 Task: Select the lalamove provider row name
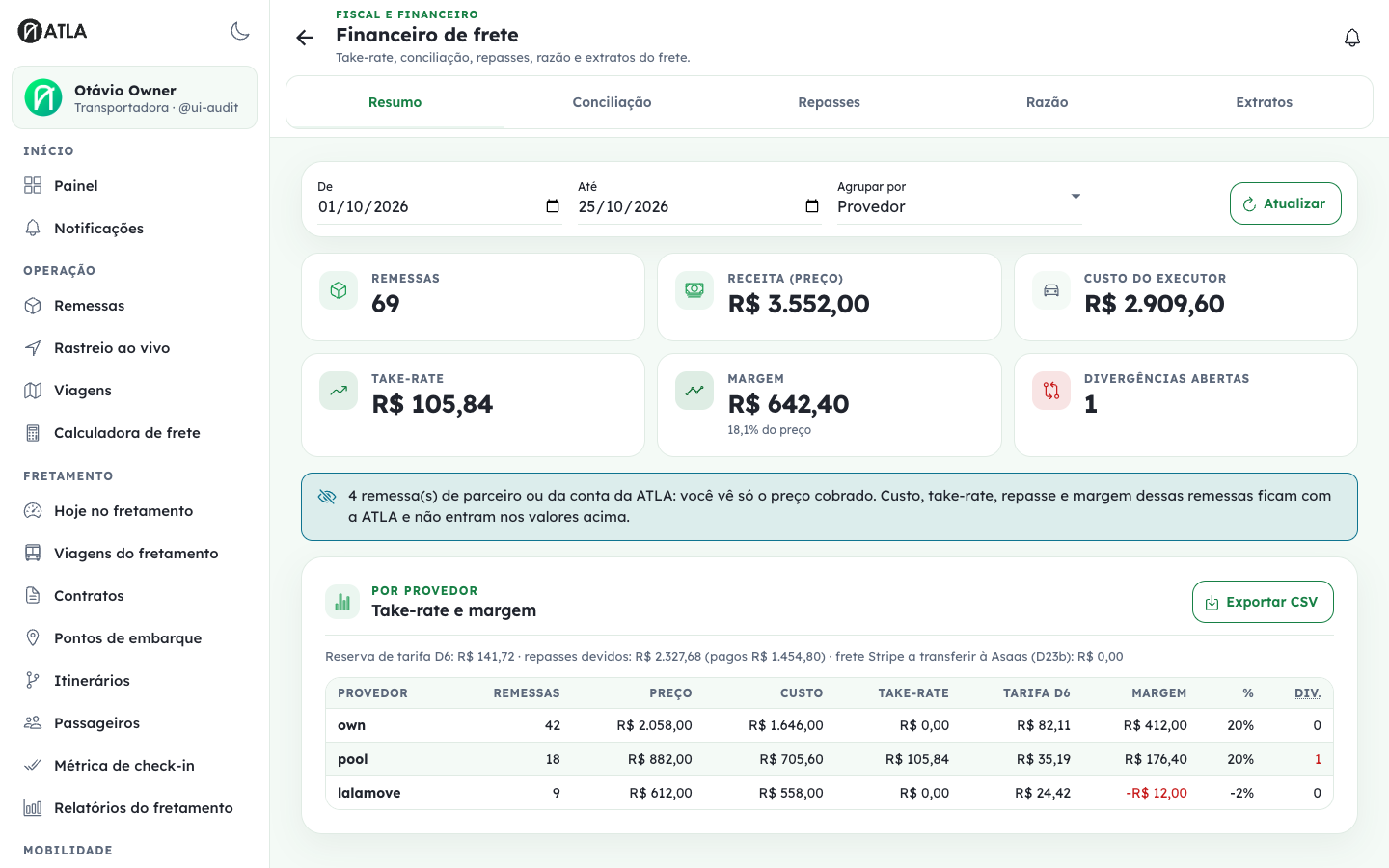369,793
